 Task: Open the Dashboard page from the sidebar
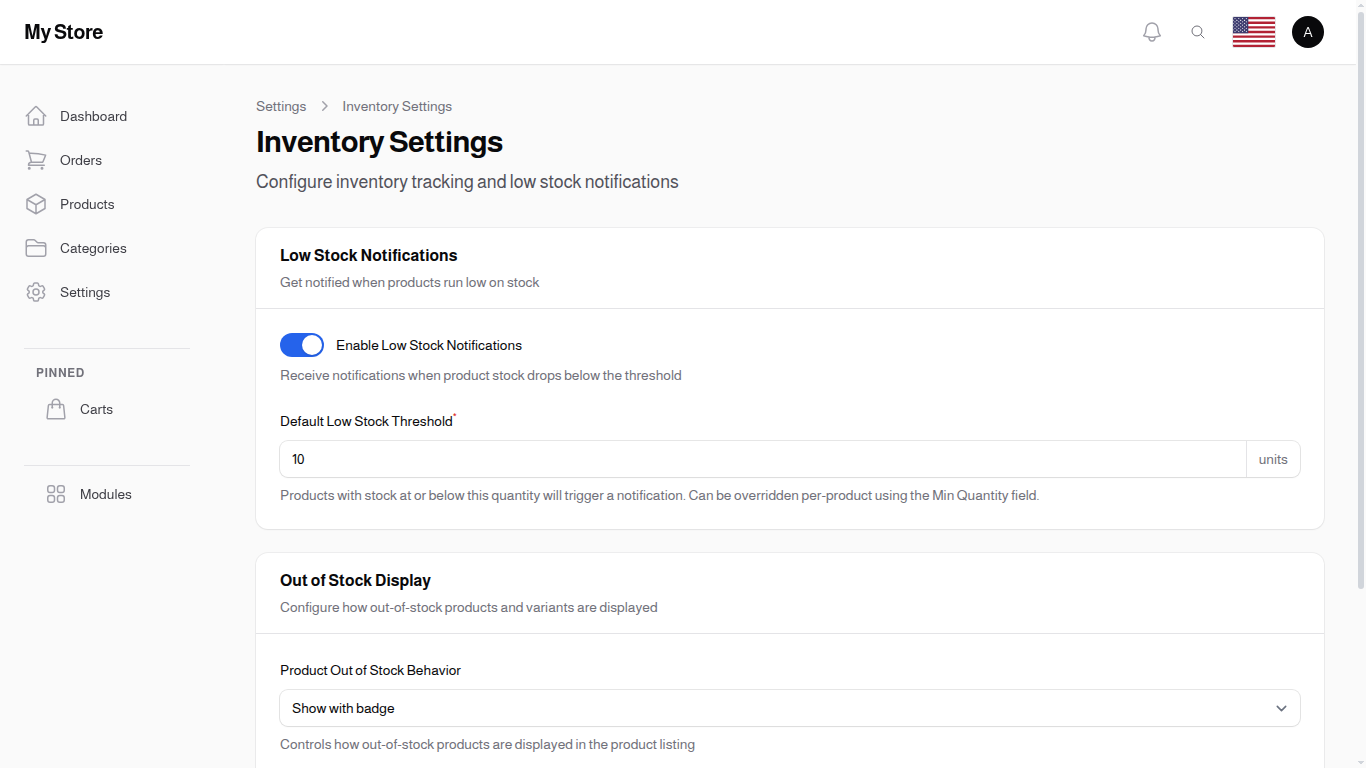click(x=93, y=116)
